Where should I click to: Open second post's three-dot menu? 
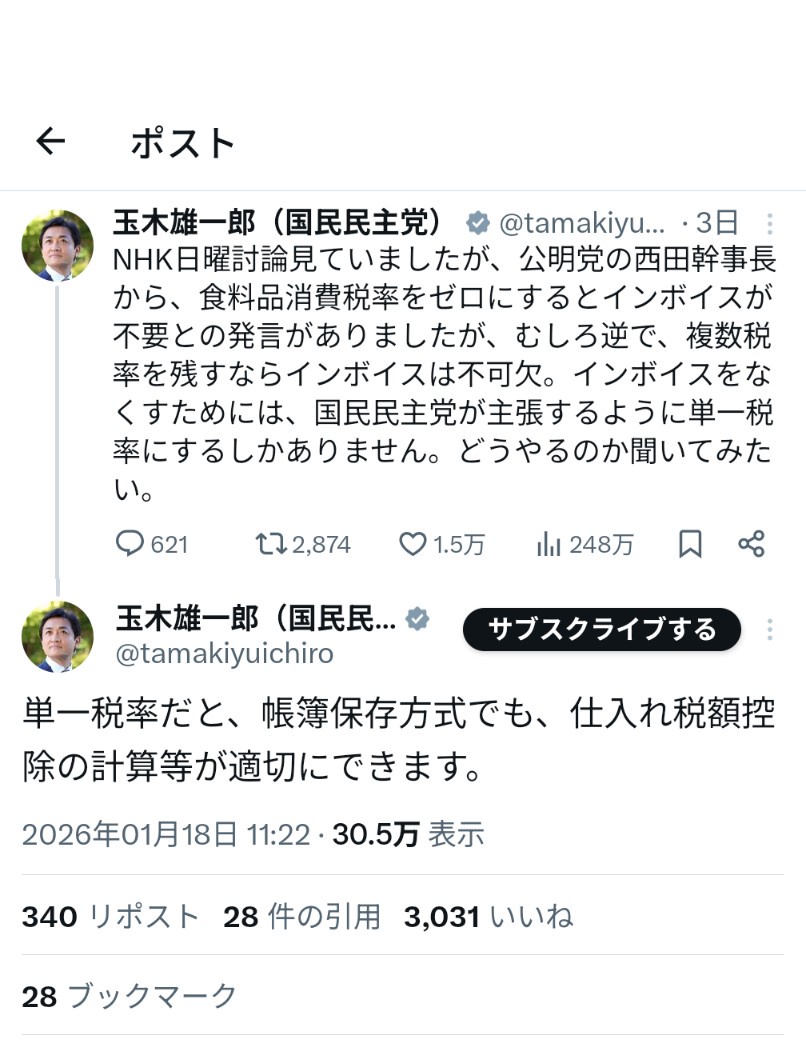tap(769, 630)
